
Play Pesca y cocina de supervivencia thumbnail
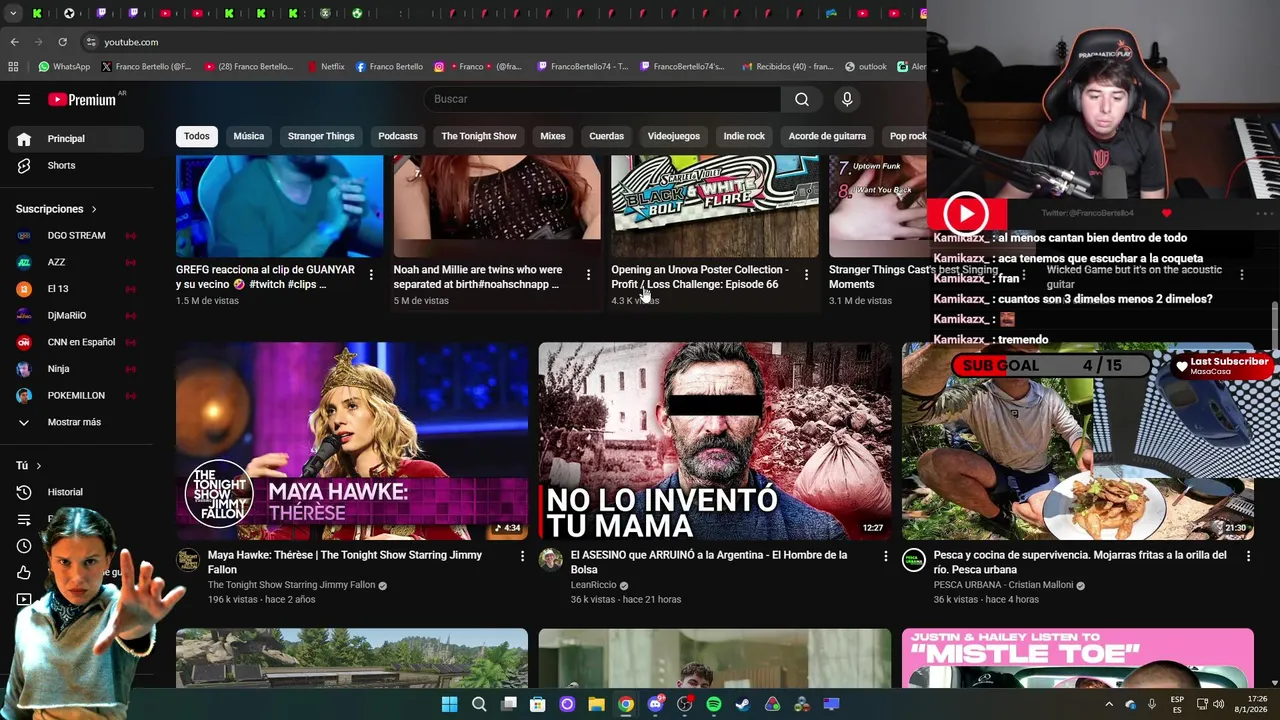pyautogui.click(x=1078, y=441)
